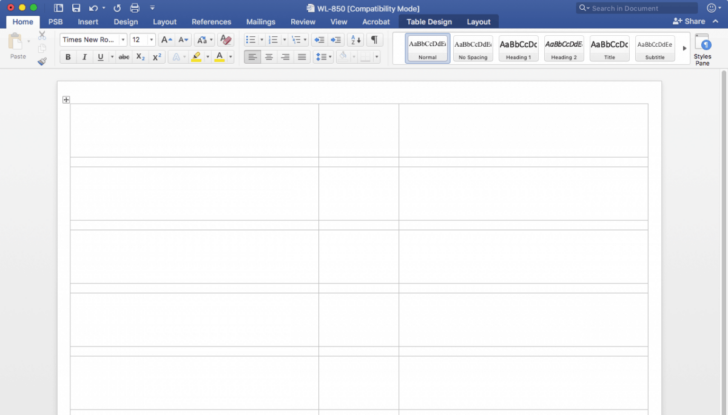Screen dimensions: 728x415
Task: Click the Bullets list icon
Action: [x=251, y=40]
